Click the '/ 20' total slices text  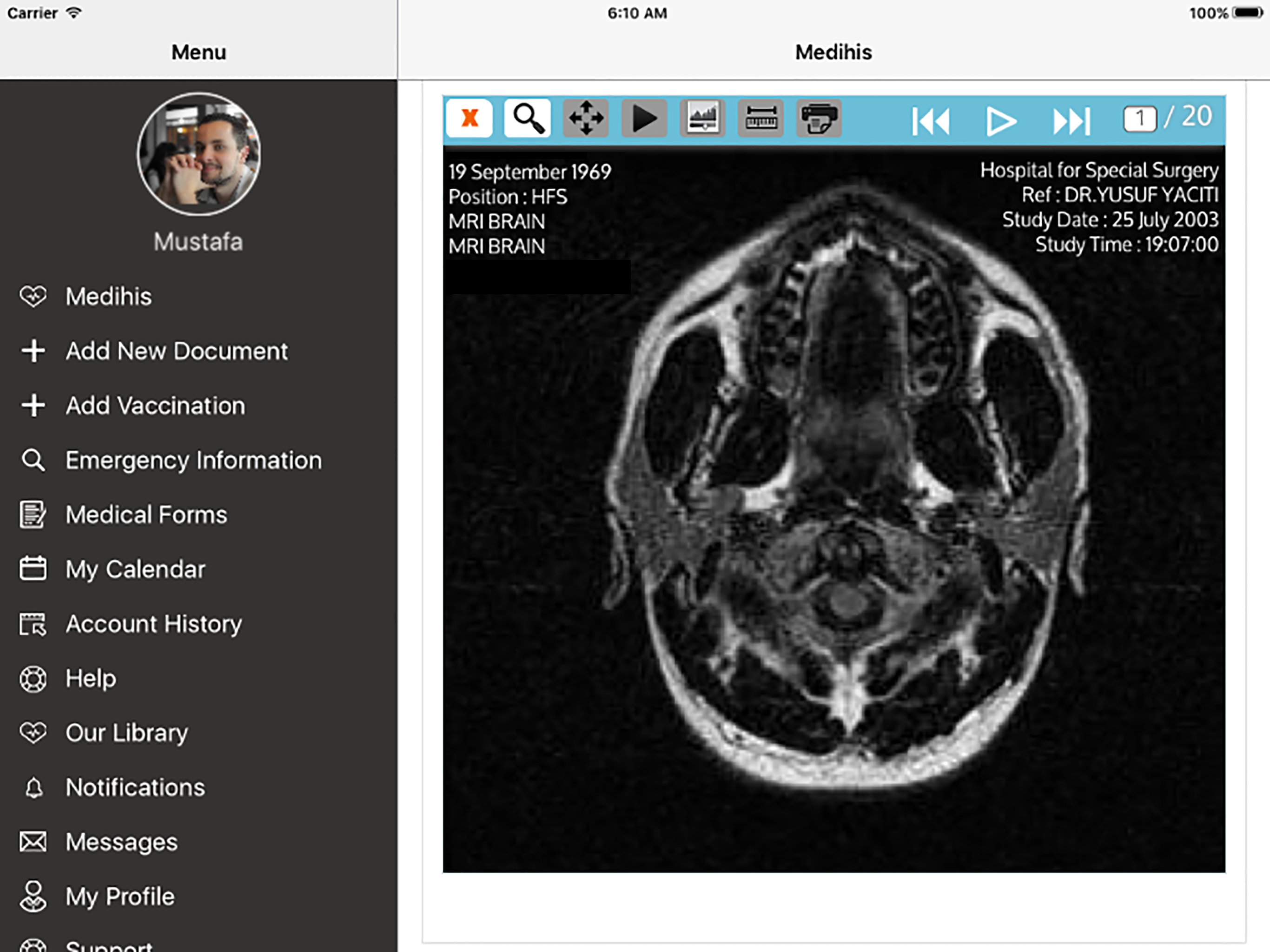[x=1187, y=117]
